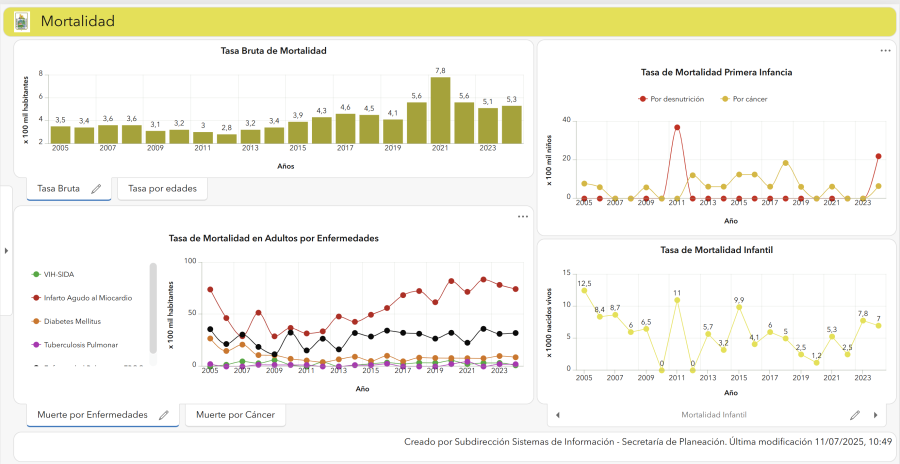Click pencil icon on Muerte por Enfermedades tab
This screenshot has height=464, width=900.
(x=164, y=415)
